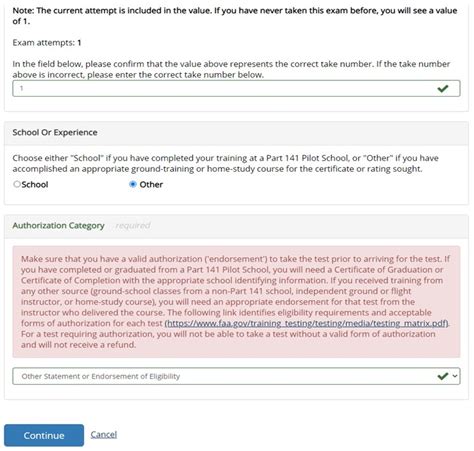
Task: Click the School radio label text
Action: (35, 184)
